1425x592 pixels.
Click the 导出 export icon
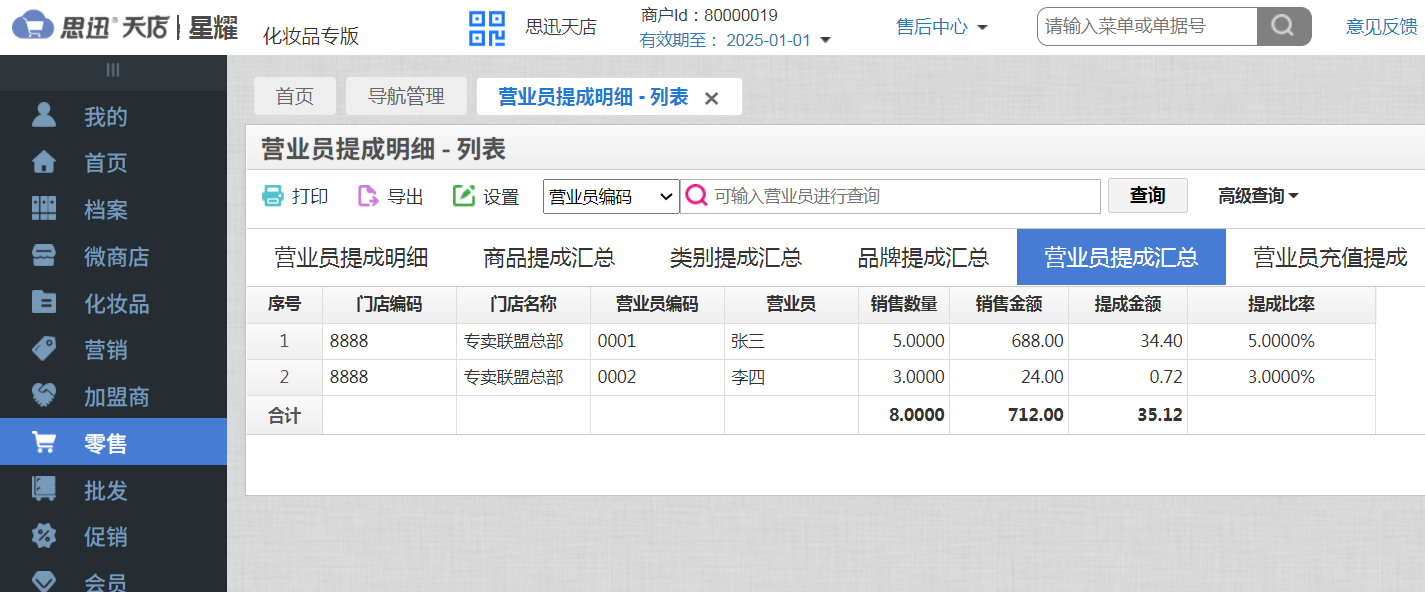[x=366, y=196]
